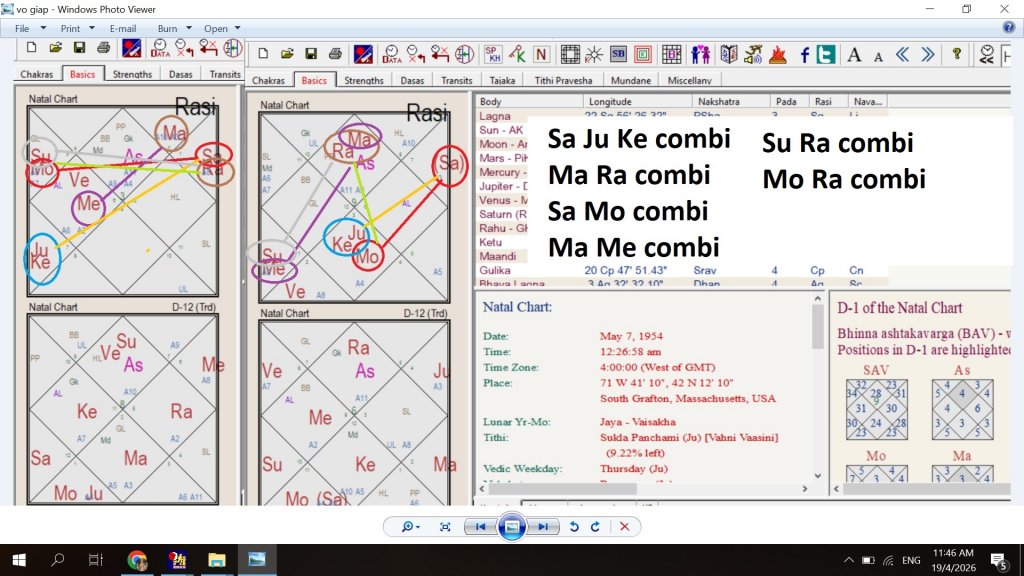Click the printer icon beside the SP KH toolbar
This screenshot has width=1024, height=576.
[x=335, y=54]
